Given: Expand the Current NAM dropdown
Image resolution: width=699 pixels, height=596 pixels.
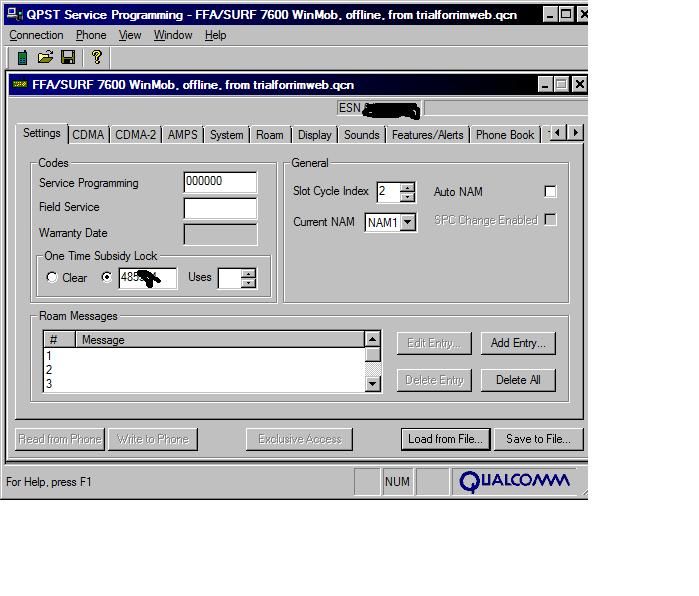Looking at the screenshot, I should (408, 222).
